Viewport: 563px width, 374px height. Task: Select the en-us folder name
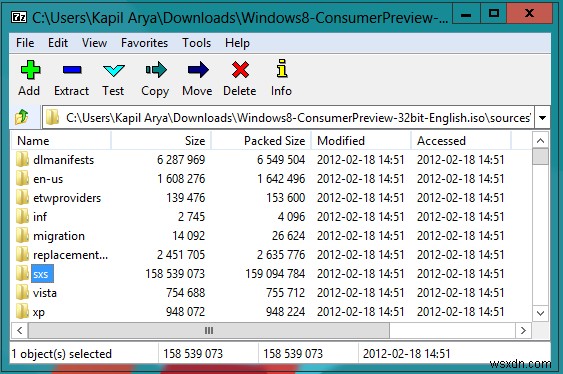click(48, 179)
